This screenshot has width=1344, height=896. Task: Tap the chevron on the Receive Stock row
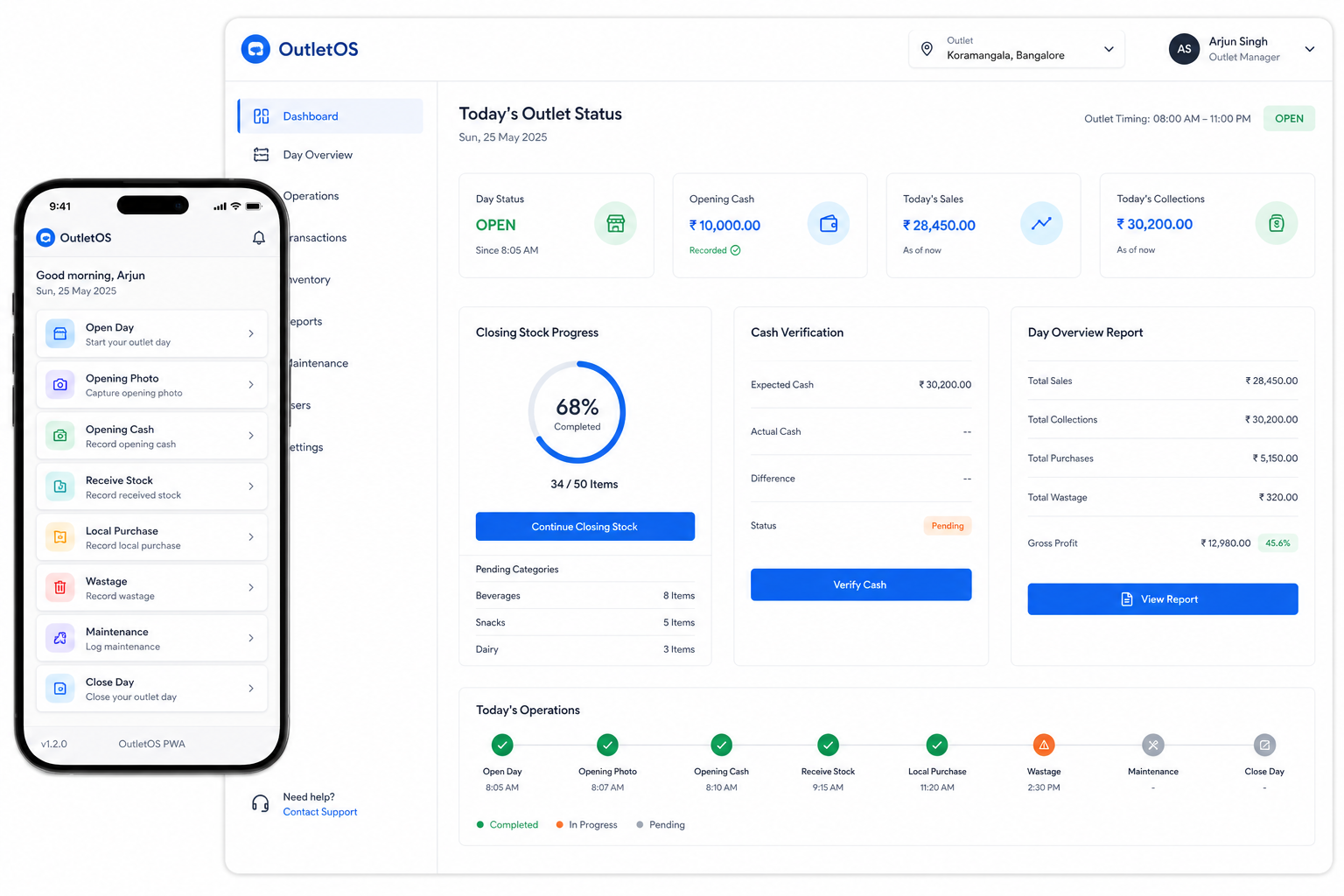(x=251, y=486)
